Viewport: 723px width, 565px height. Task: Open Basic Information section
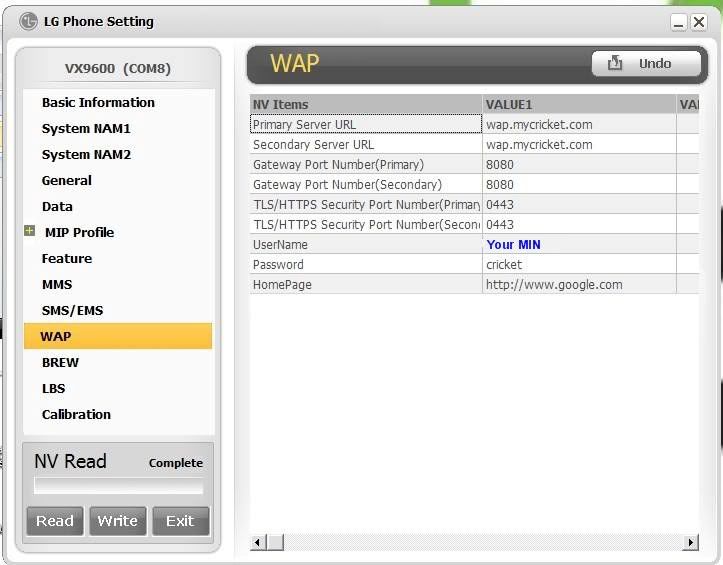pyautogui.click(x=98, y=102)
